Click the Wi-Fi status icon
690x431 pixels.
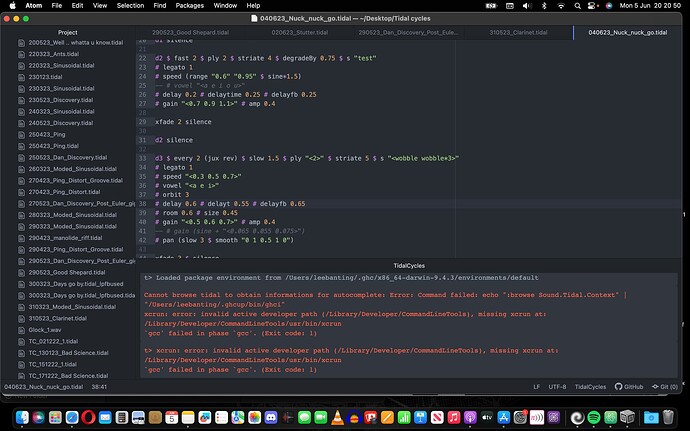tap(561, 6)
